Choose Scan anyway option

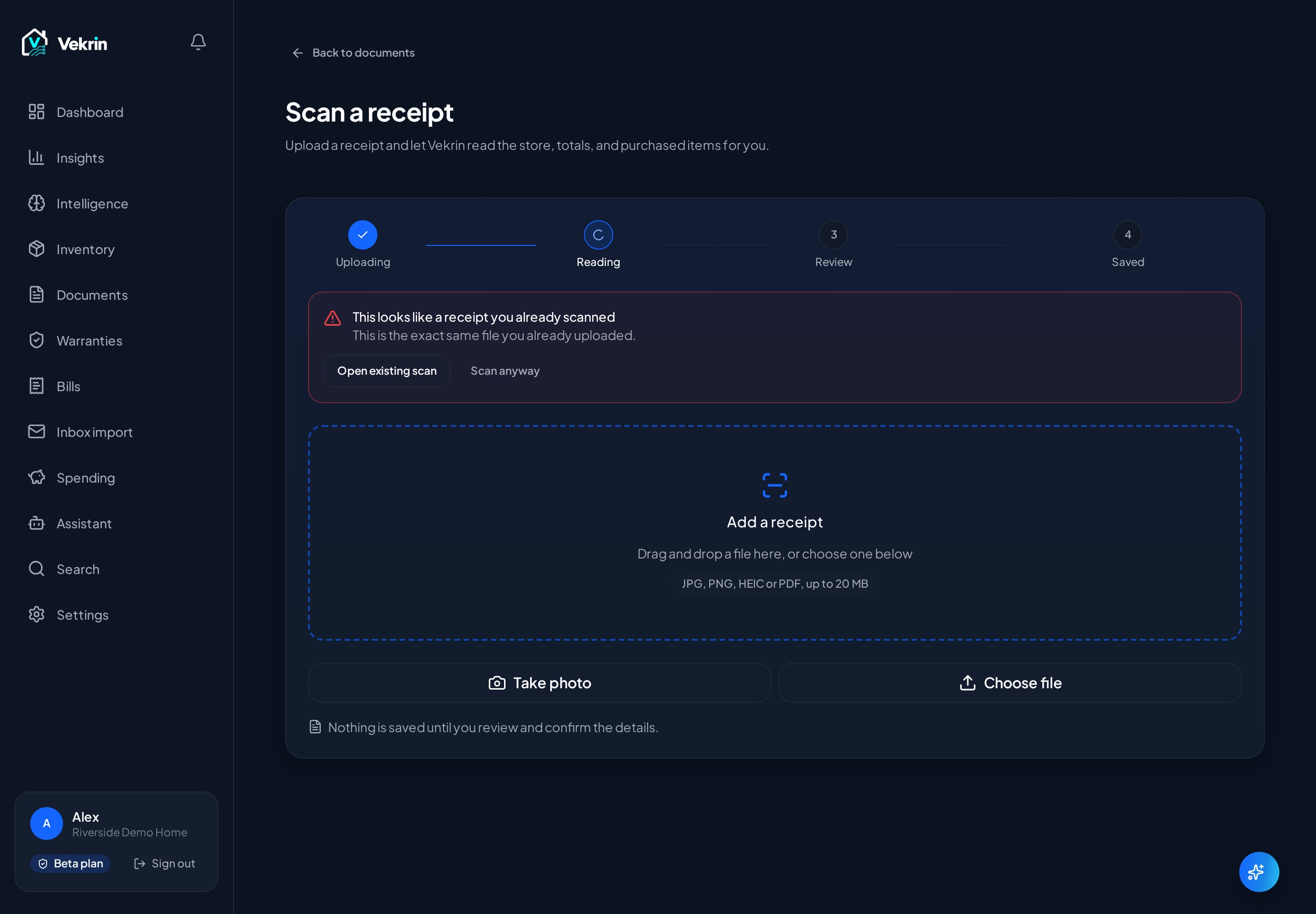point(505,371)
